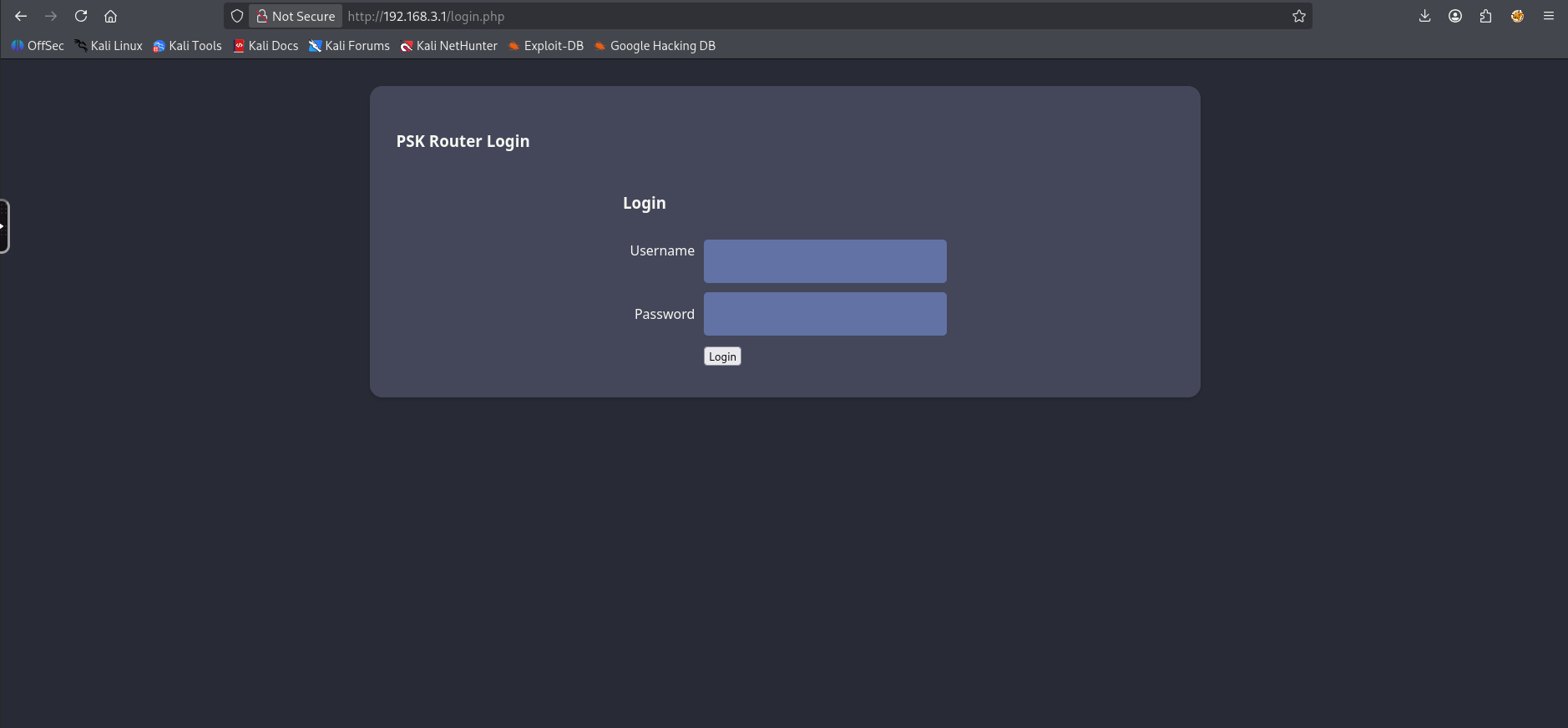Open the hamburger application menu
This screenshot has width=1568, height=728.
(1548, 16)
